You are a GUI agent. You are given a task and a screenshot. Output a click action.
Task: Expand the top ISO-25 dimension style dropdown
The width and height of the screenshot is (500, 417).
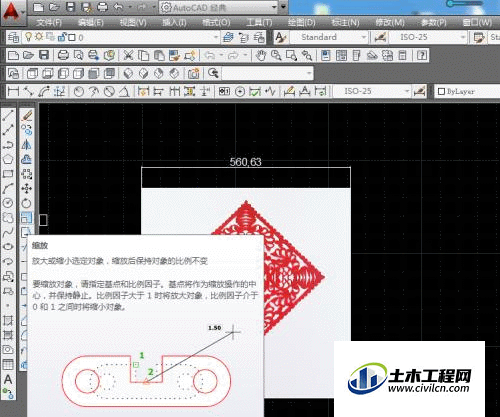463,37
